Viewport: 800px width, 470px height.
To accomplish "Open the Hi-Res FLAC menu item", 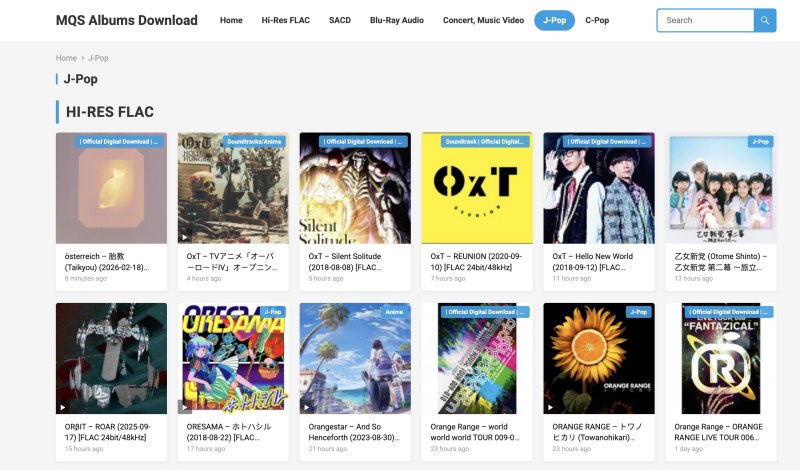I will (286, 20).
